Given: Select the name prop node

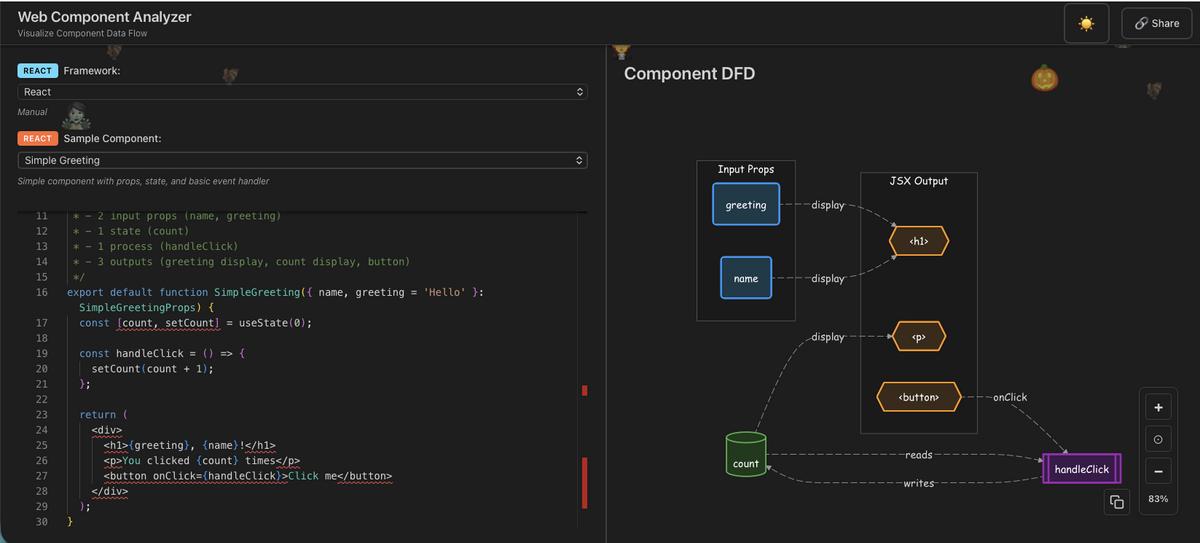Looking at the screenshot, I should [746, 278].
